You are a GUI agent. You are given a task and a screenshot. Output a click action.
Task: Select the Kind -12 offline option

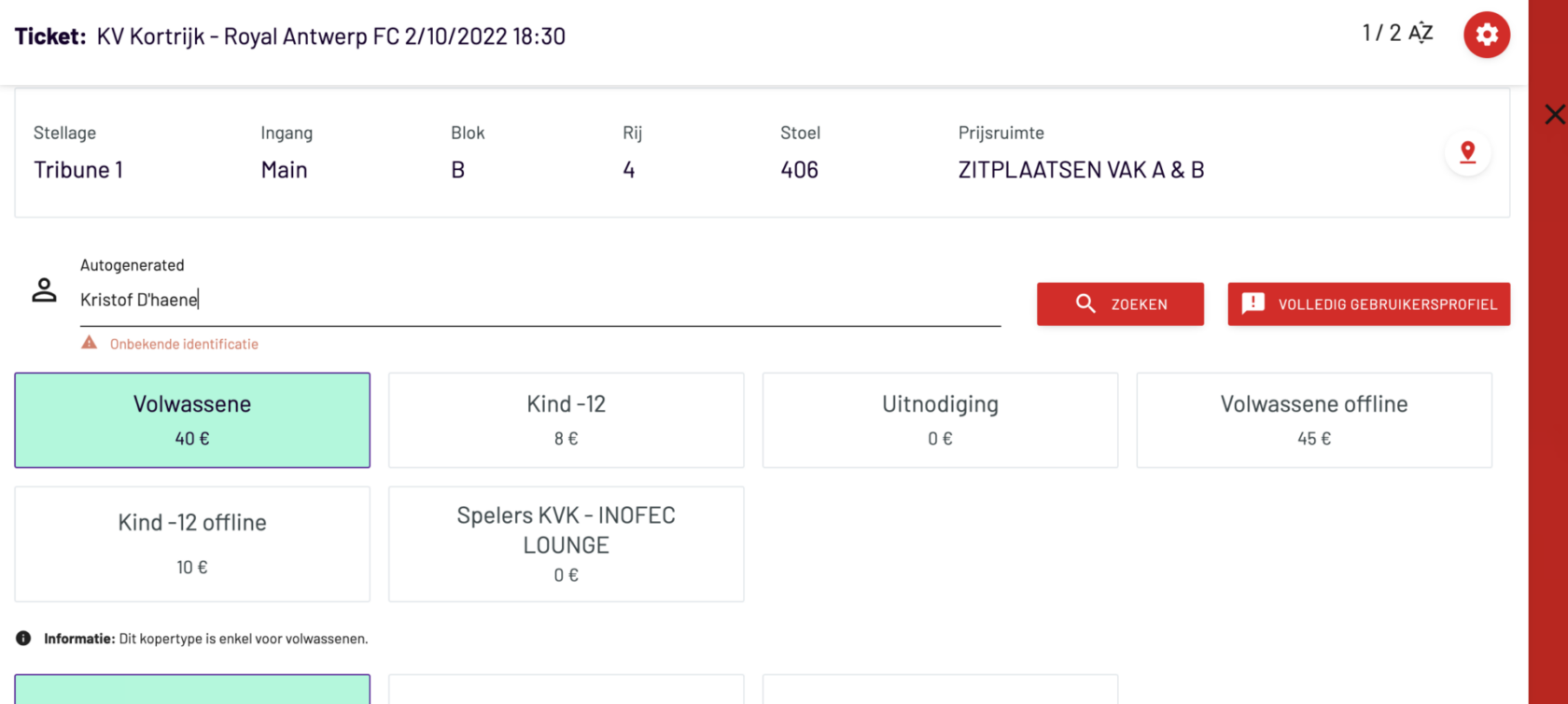[191, 543]
